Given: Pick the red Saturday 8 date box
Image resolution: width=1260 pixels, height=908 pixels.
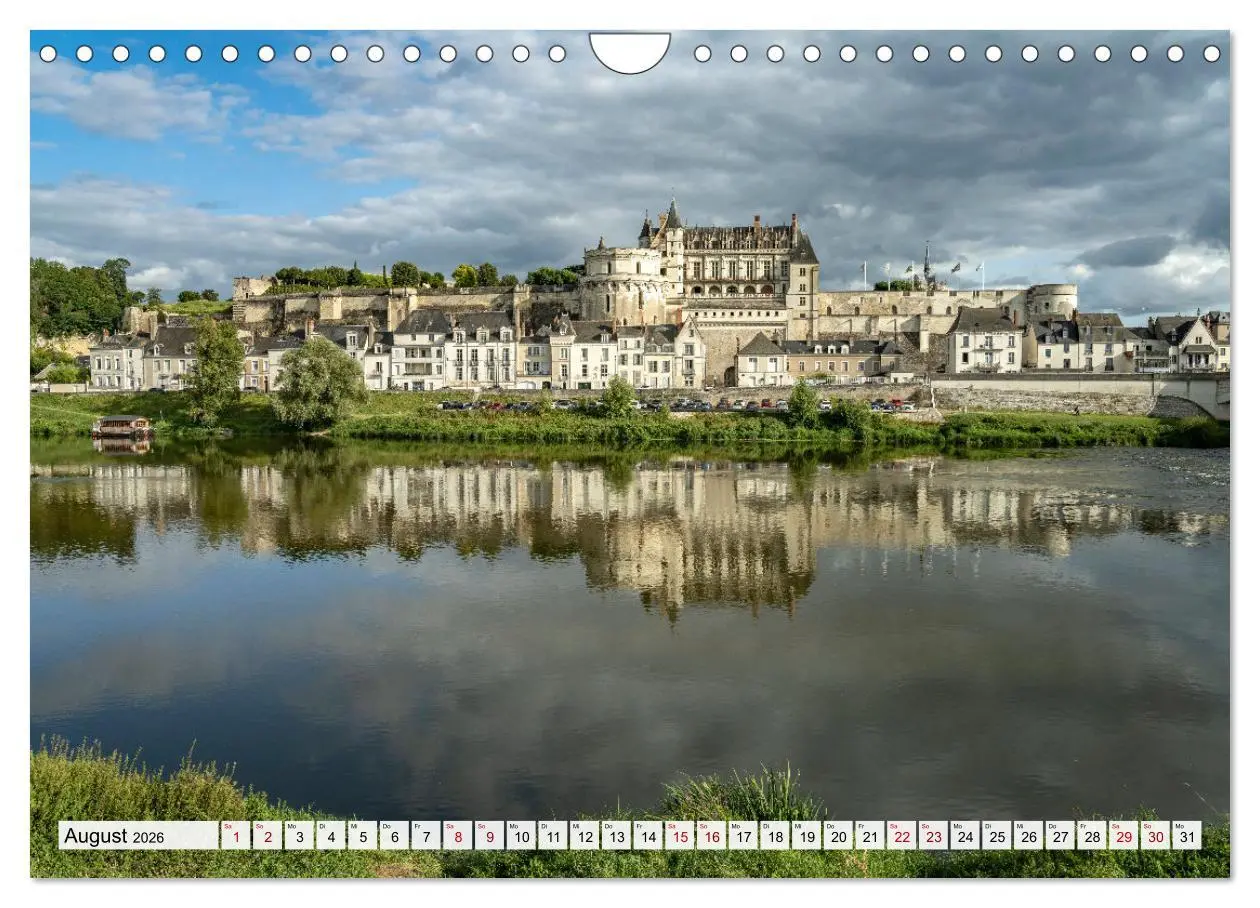Looking at the screenshot, I should (x=457, y=836).
